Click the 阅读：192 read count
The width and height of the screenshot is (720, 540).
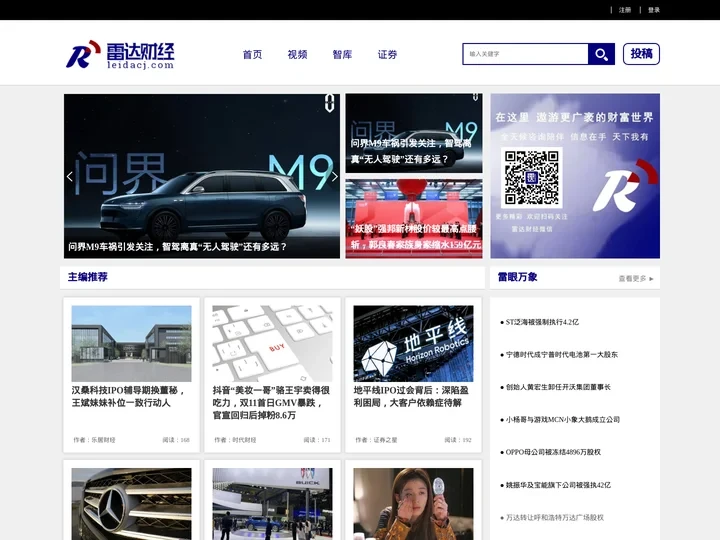pos(458,440)
